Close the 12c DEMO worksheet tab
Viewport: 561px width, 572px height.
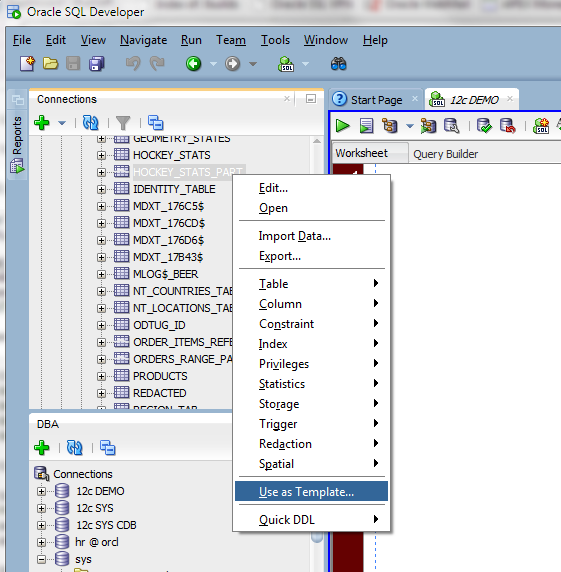tap(510, 98)
